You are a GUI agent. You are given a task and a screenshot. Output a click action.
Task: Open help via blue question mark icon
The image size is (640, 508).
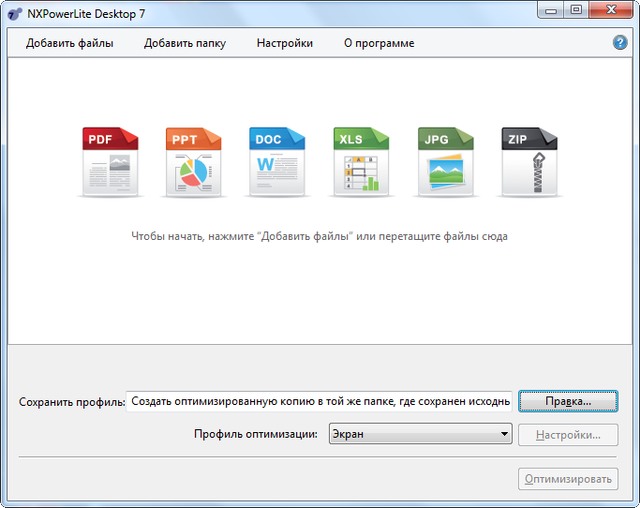click(620, 43)
